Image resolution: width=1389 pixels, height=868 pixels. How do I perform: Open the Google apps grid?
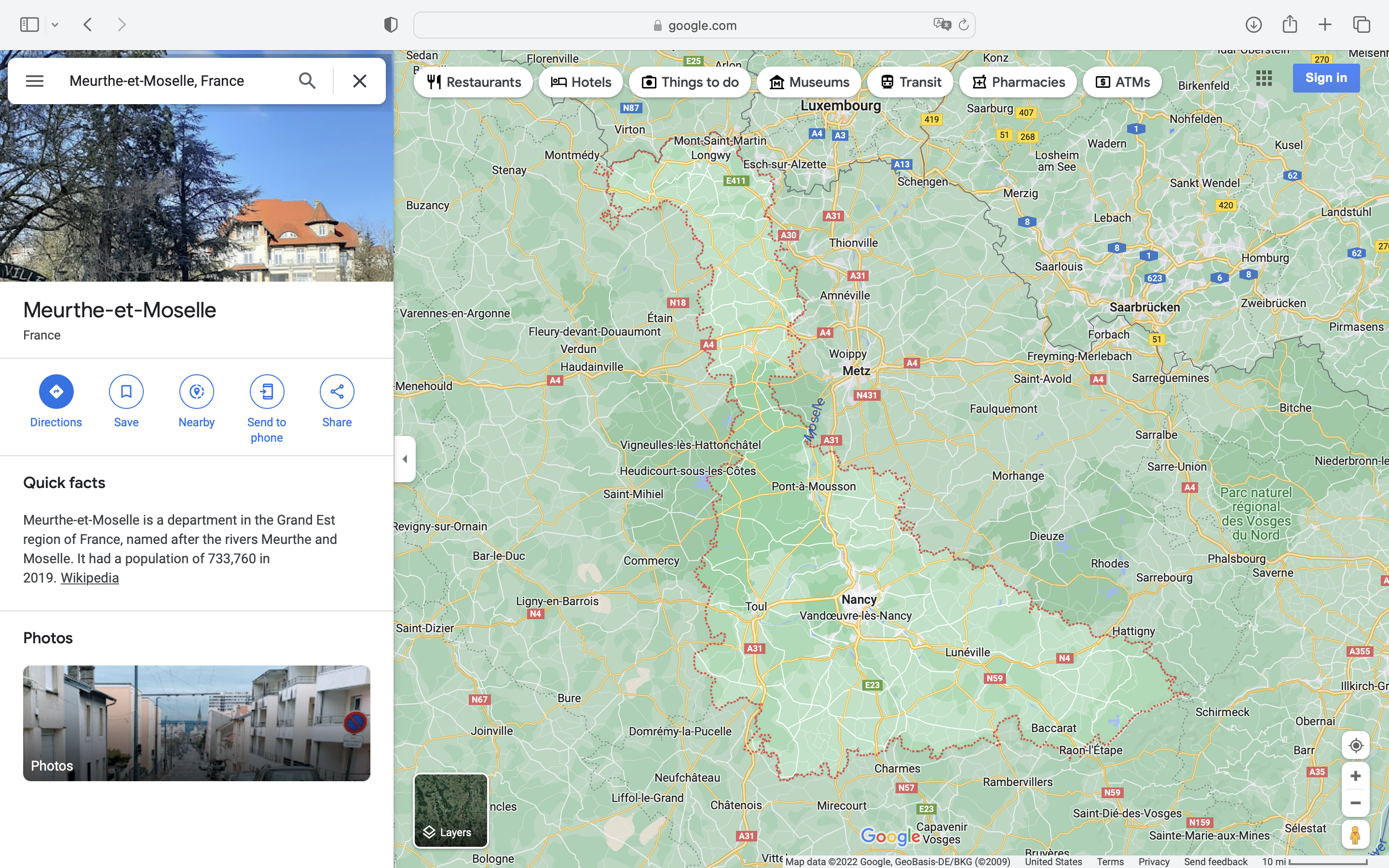click(x=1264, y=78)
